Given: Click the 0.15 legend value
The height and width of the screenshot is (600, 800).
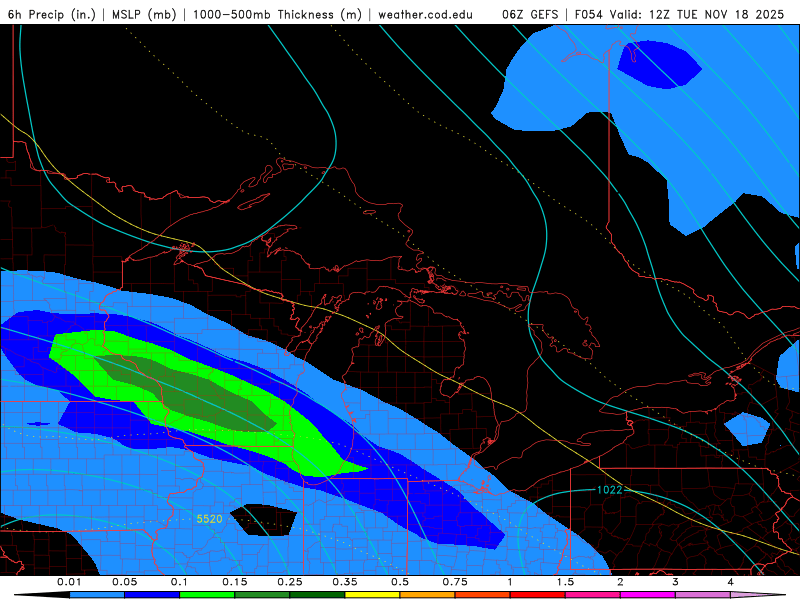Looking at the screenshot, I should (235, 582).
